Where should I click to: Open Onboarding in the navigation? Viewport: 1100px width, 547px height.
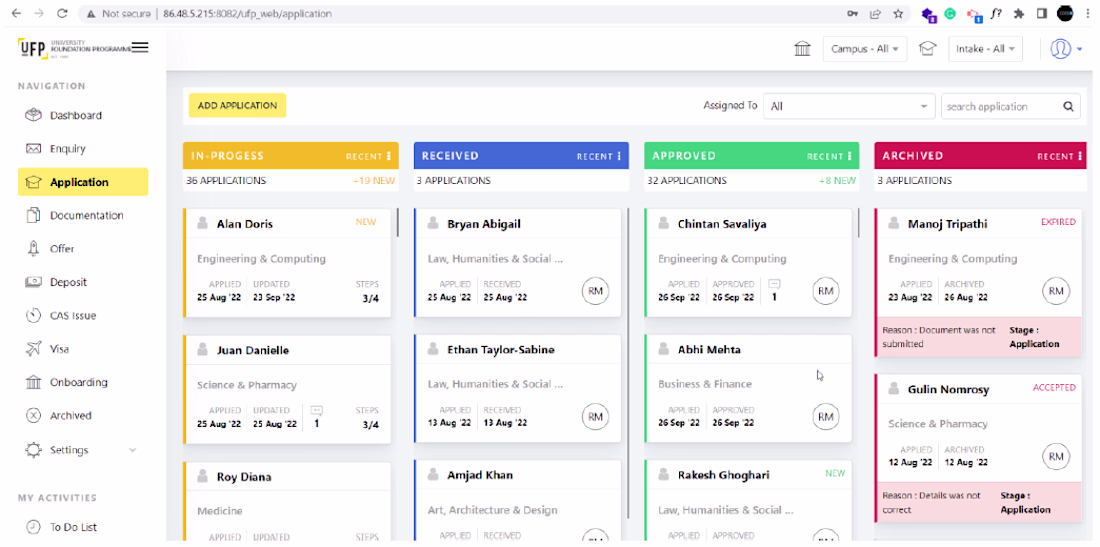(x=83, y=382)
